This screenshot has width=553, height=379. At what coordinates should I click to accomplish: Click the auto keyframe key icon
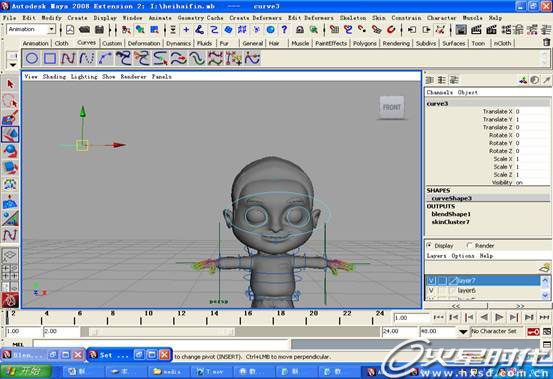533,332
